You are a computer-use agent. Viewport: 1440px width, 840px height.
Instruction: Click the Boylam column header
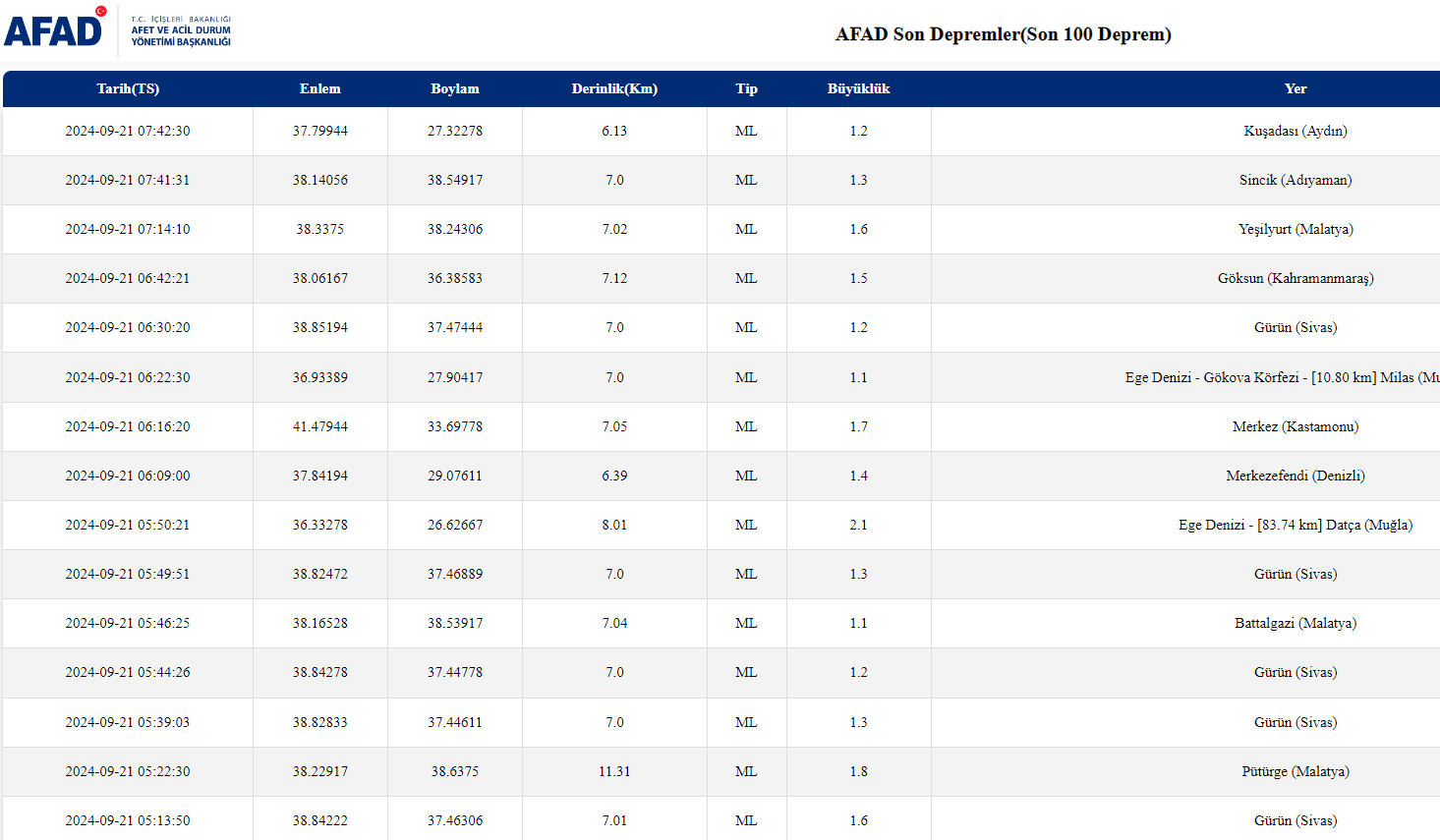(455, 88)
